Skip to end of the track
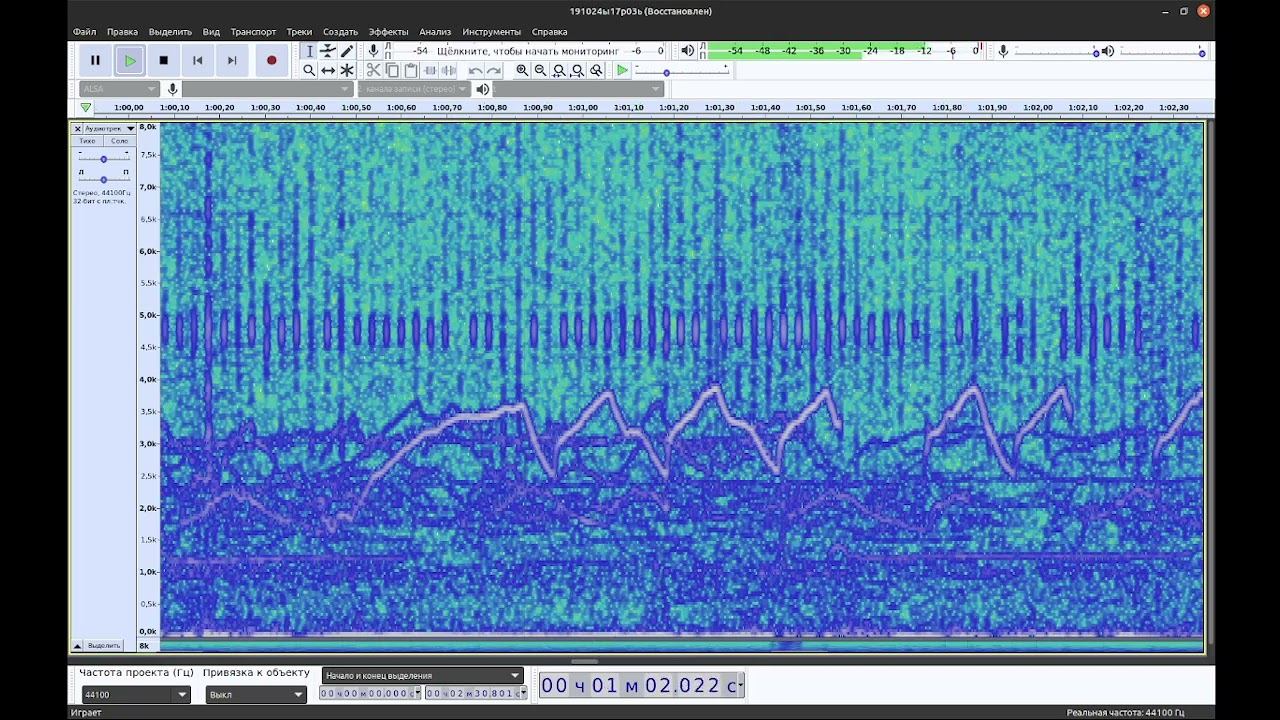This screenshot has height=720, width=1280. click(x=231, y=60)
